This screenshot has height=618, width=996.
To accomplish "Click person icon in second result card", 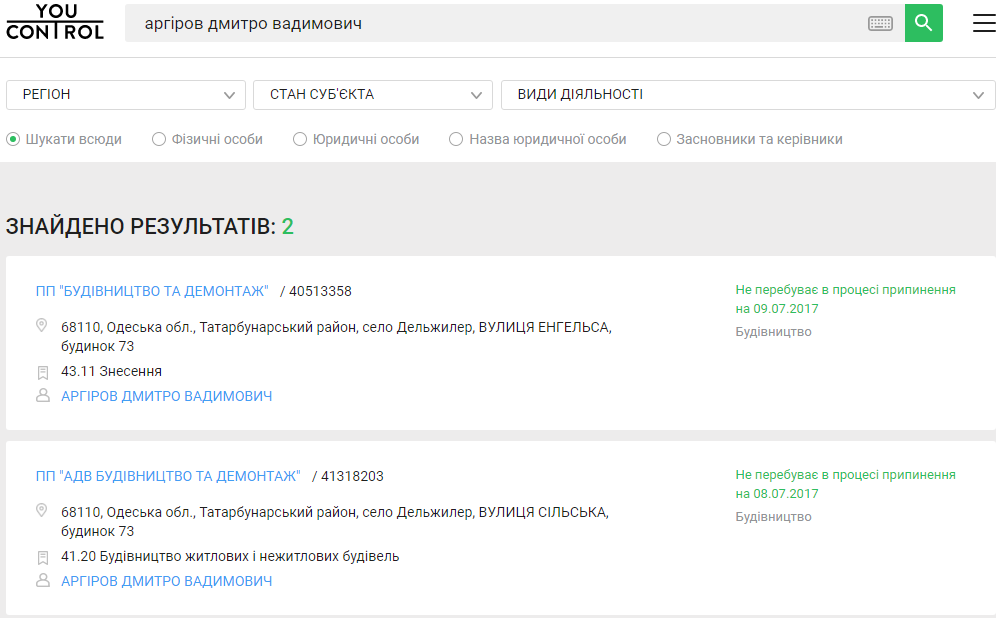I will tap(42, 581).
